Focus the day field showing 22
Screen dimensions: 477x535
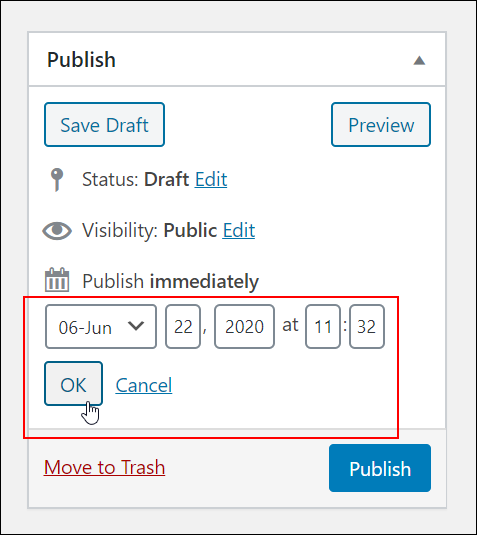click(183, 327)
